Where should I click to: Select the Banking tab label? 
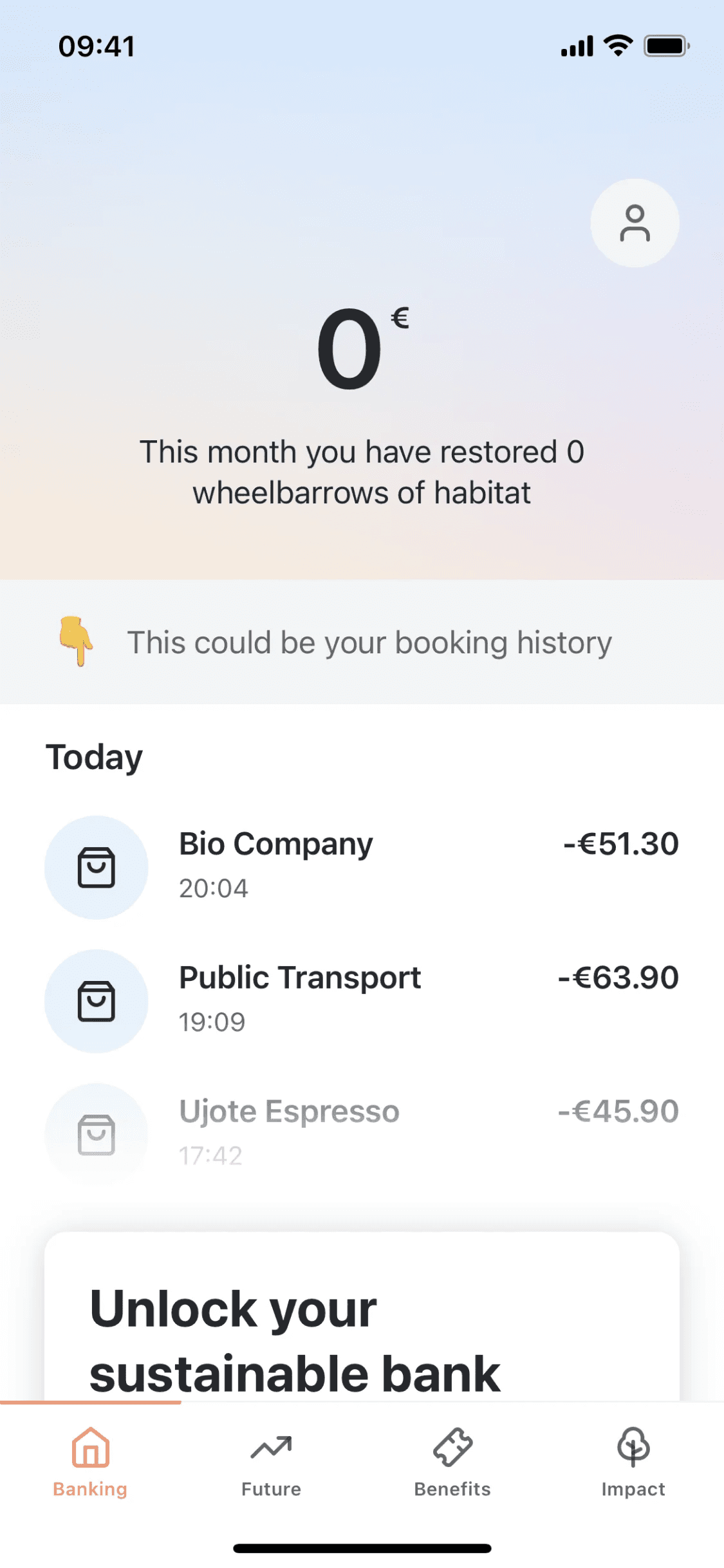click(x=90, y=1489)
